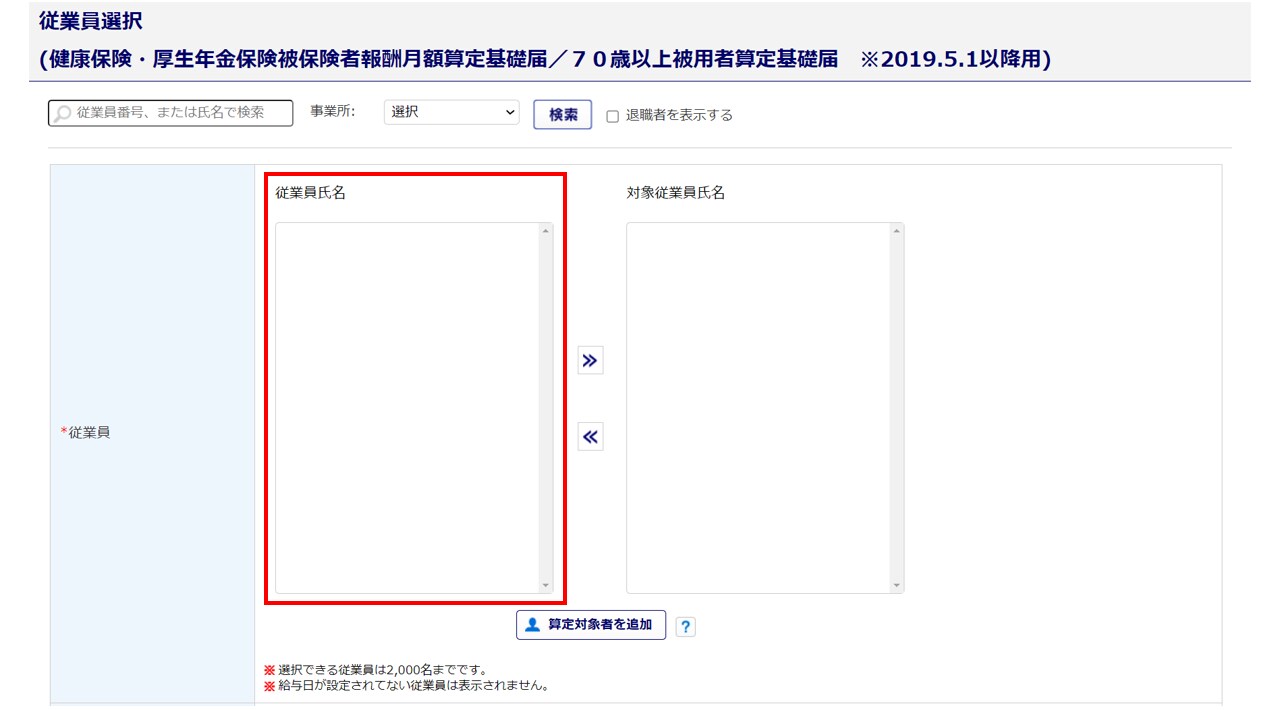Click the 退職者を表示する label text
This screenshot has height=710, width=1288.
tap(679, 116)
